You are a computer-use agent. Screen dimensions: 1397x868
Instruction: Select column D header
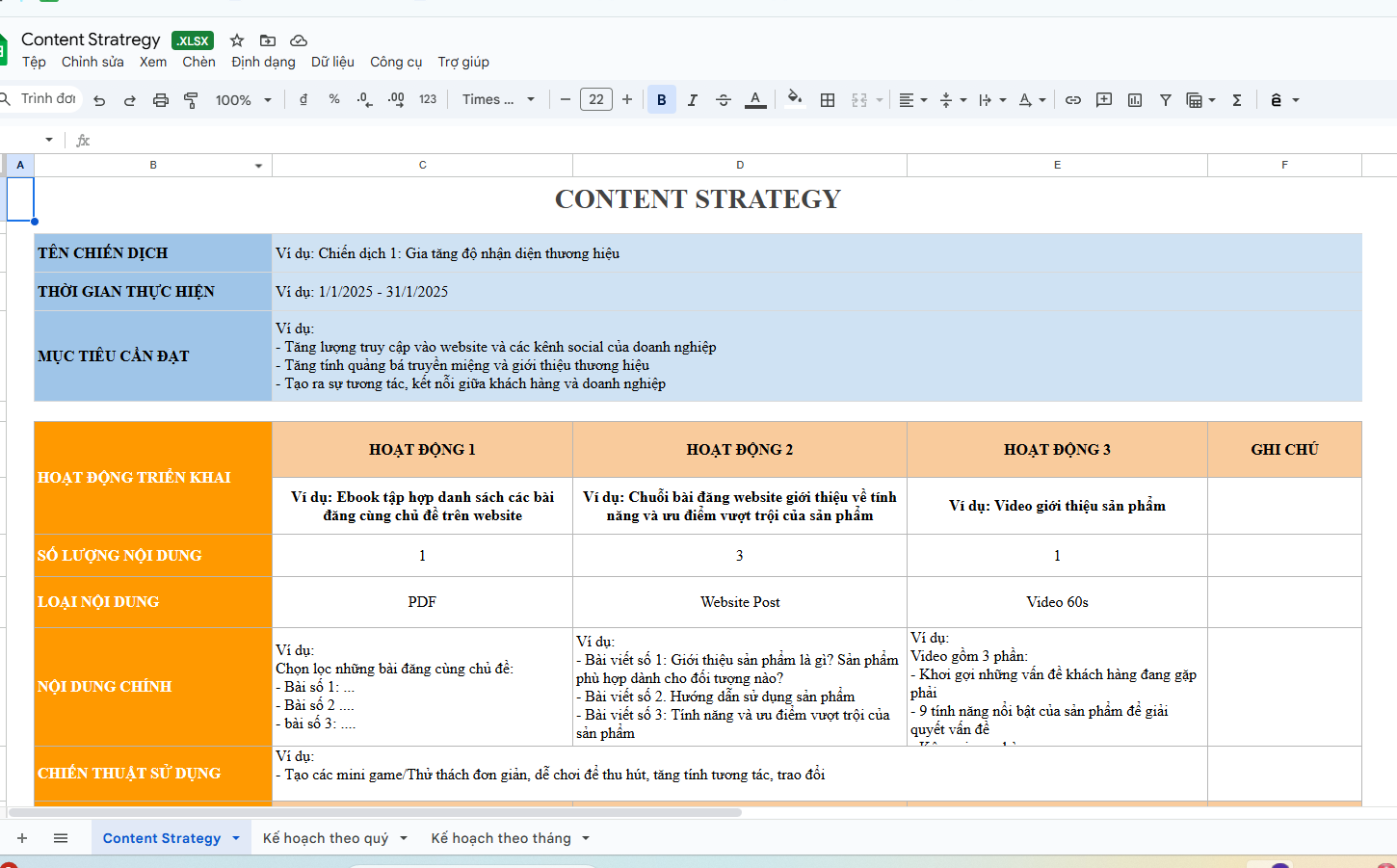tap(740, 165)
